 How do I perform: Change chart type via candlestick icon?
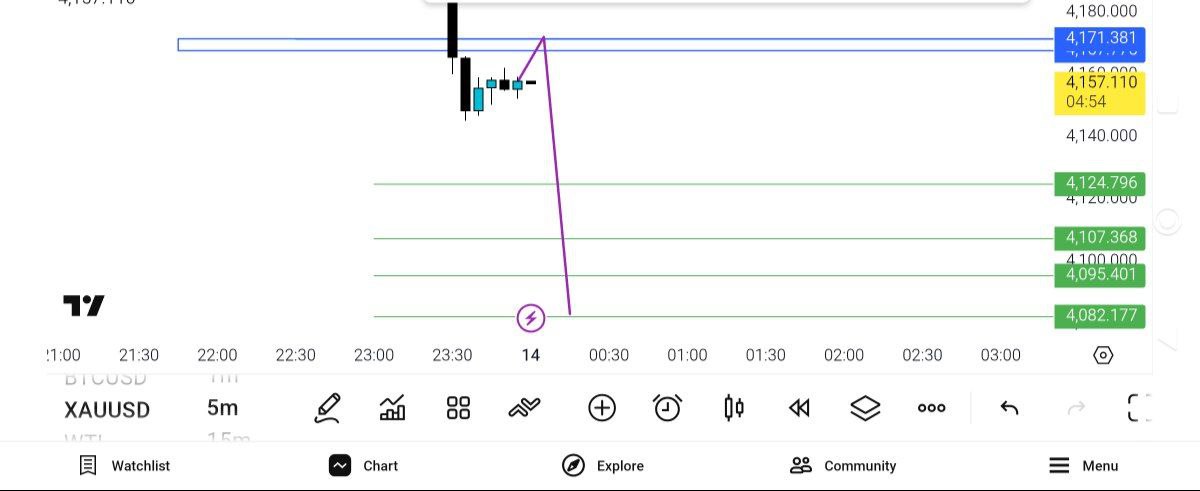click(x=734, y=408)
